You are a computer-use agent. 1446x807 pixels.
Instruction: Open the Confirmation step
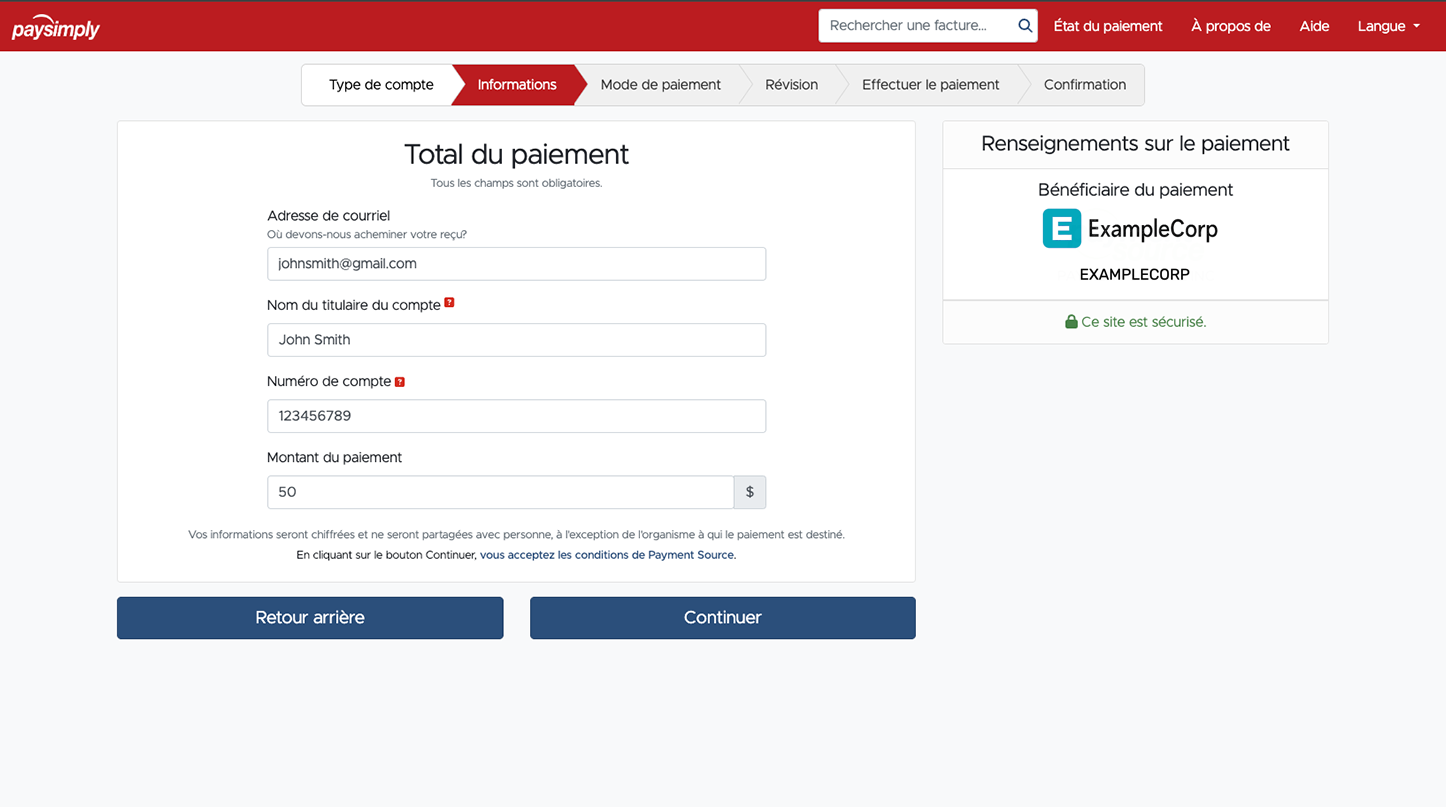point(1085,85)
